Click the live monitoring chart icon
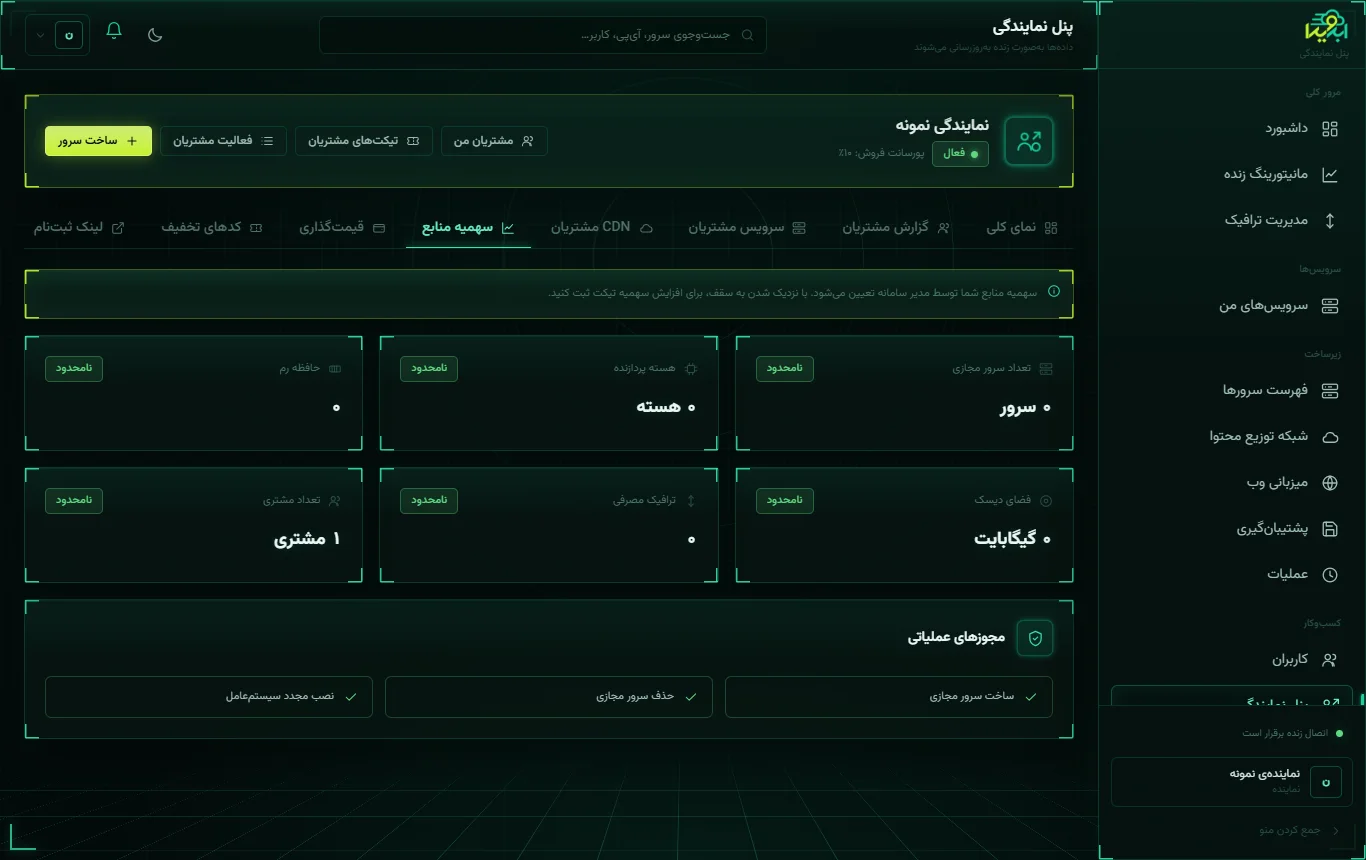The height and width of the screenshot is (860, 1366). click(1330, 174)
